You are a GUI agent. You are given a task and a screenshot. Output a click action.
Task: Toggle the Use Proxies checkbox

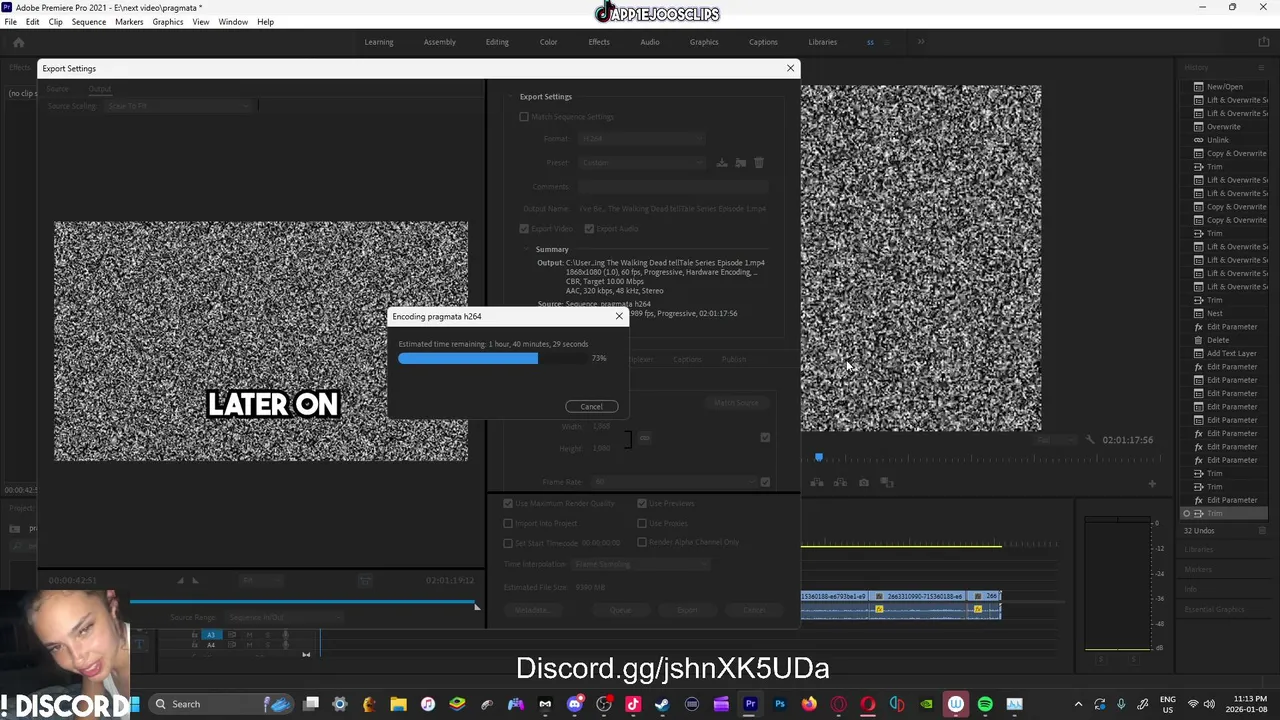pyautogui.click(x=642, y=523)
